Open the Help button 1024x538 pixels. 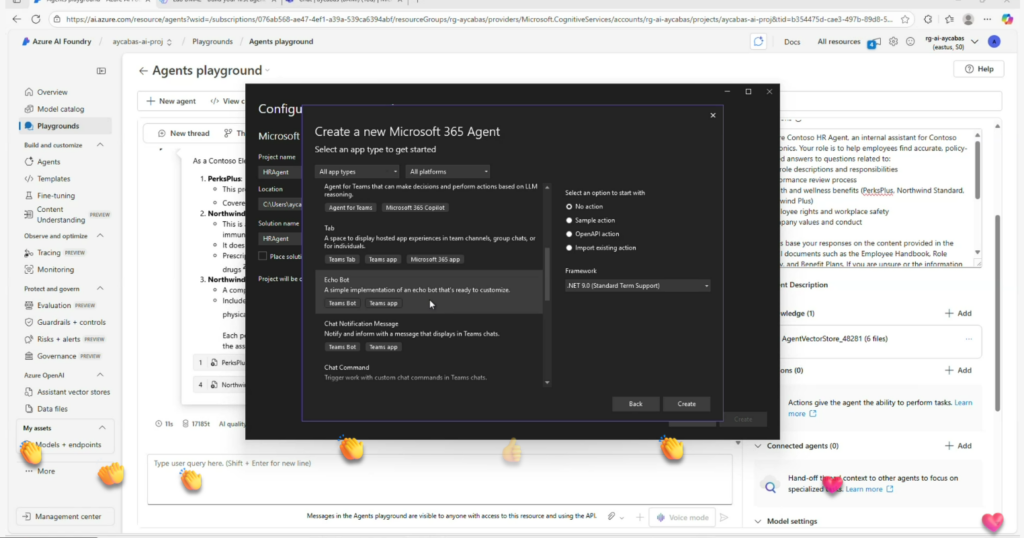979,69
